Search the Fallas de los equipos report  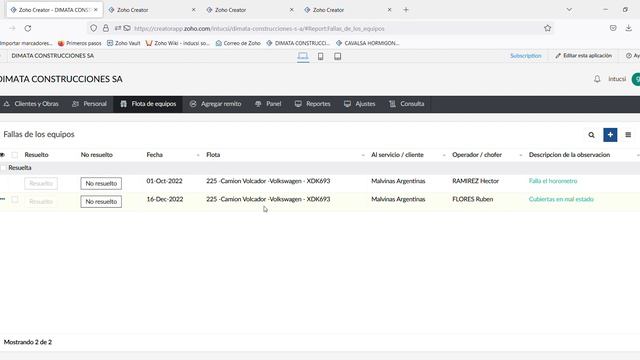(591, 135)
